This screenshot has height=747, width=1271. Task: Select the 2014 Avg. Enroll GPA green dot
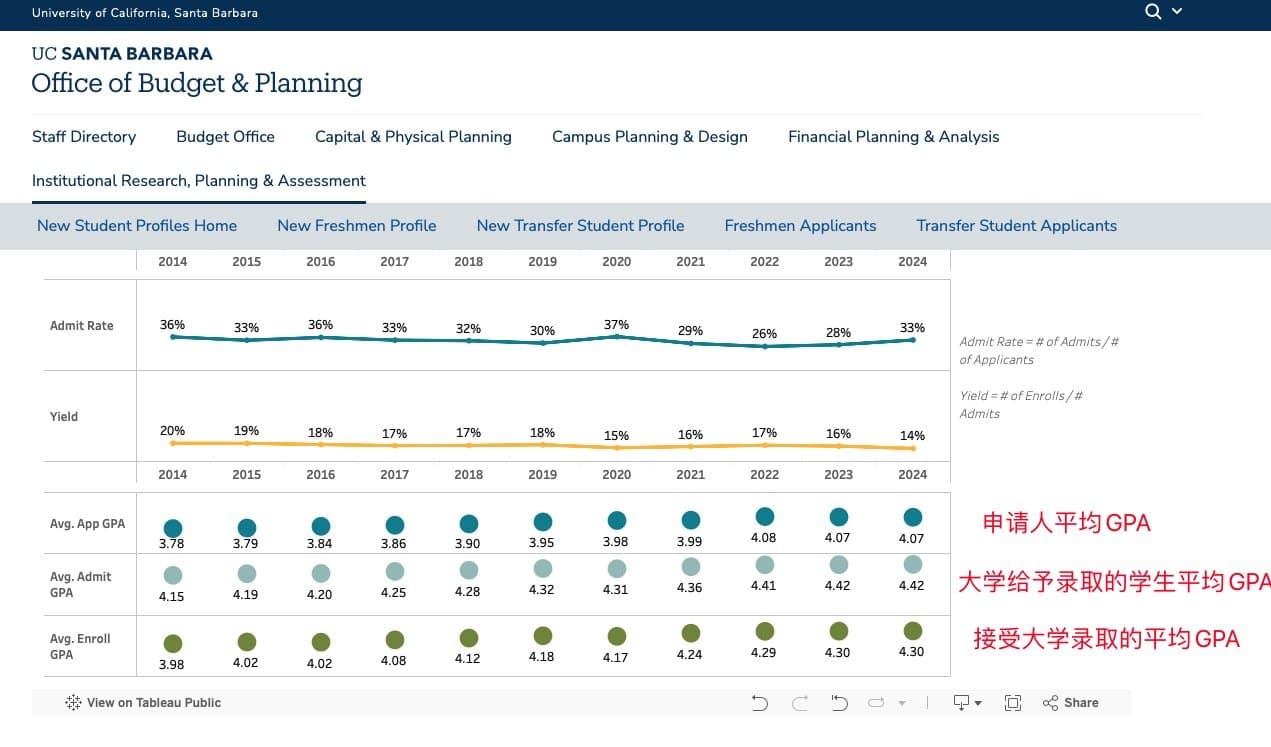pos(173,643)
